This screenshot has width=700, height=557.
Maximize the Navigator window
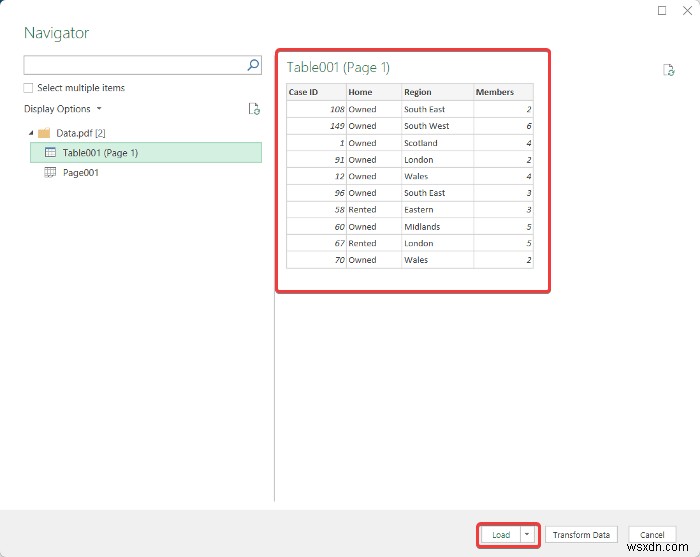pyautogui.click(x=662, y=10)
